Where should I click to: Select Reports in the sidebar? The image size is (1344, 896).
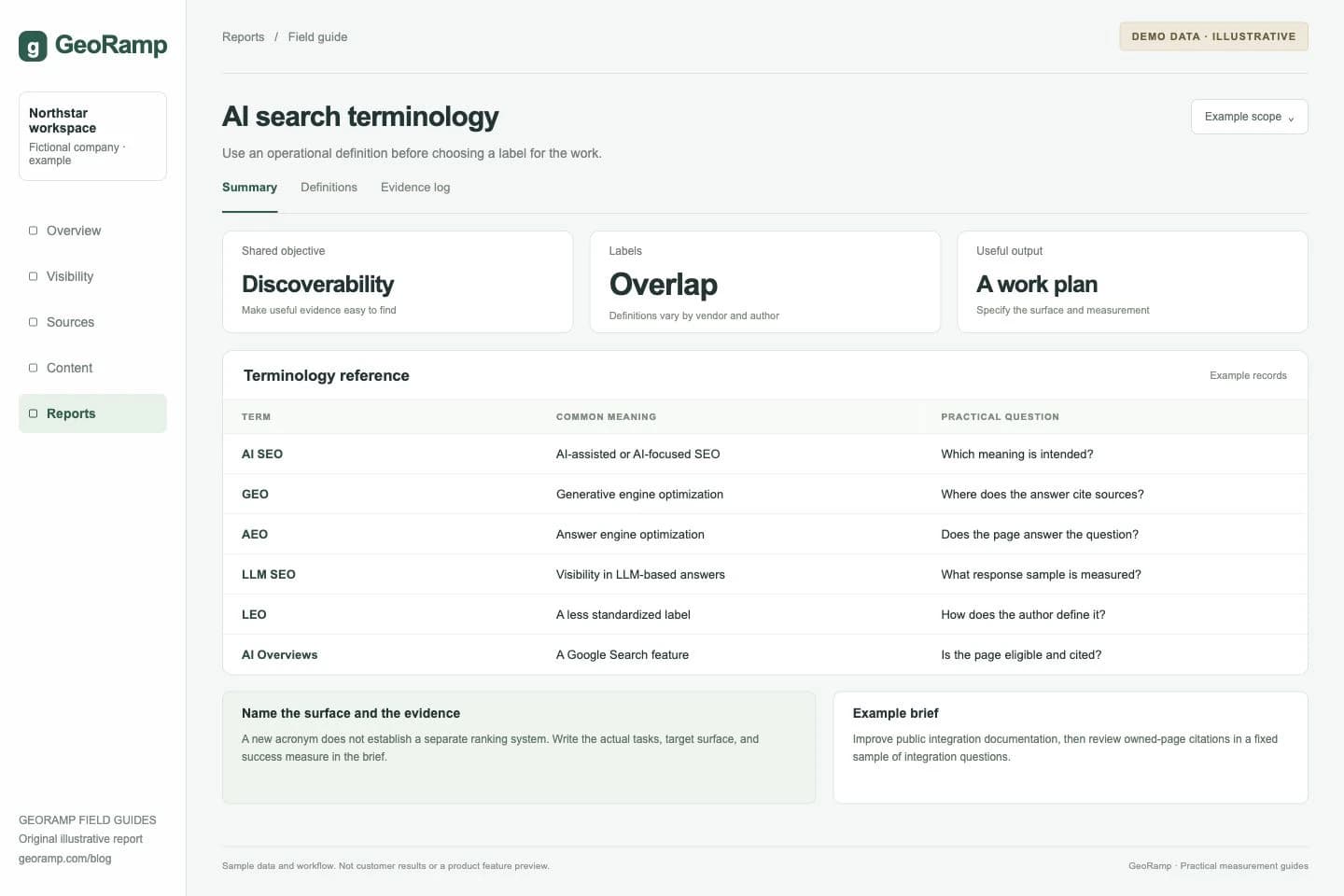point(92,413)
